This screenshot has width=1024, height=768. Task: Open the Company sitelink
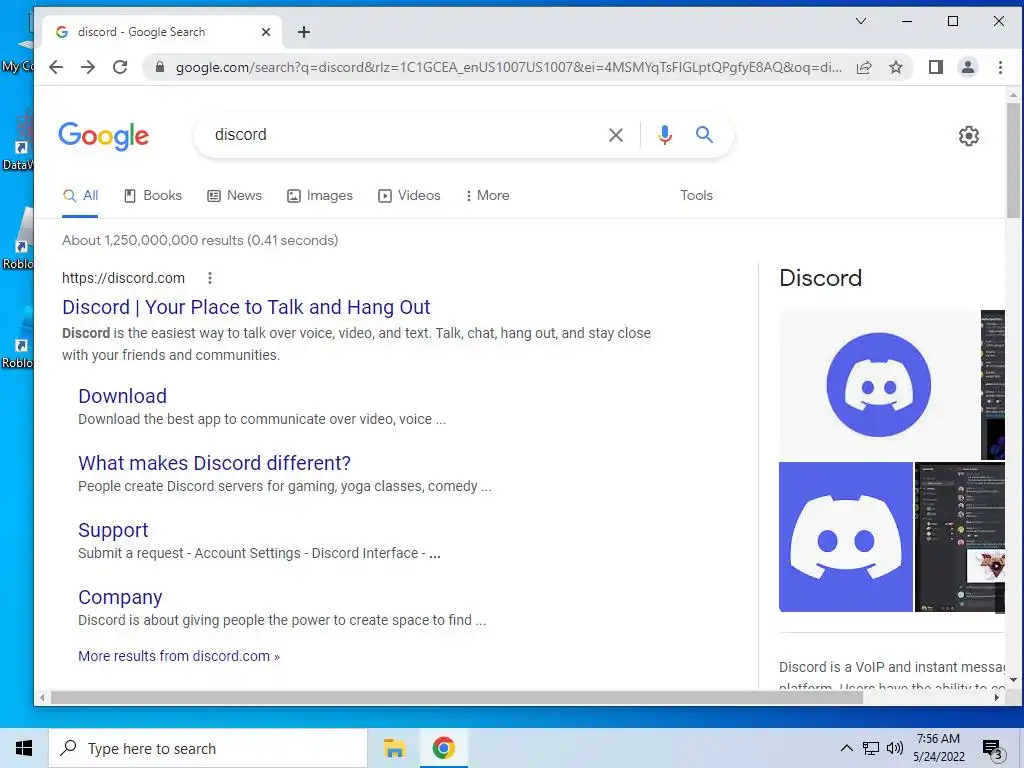tap(120, 597)
